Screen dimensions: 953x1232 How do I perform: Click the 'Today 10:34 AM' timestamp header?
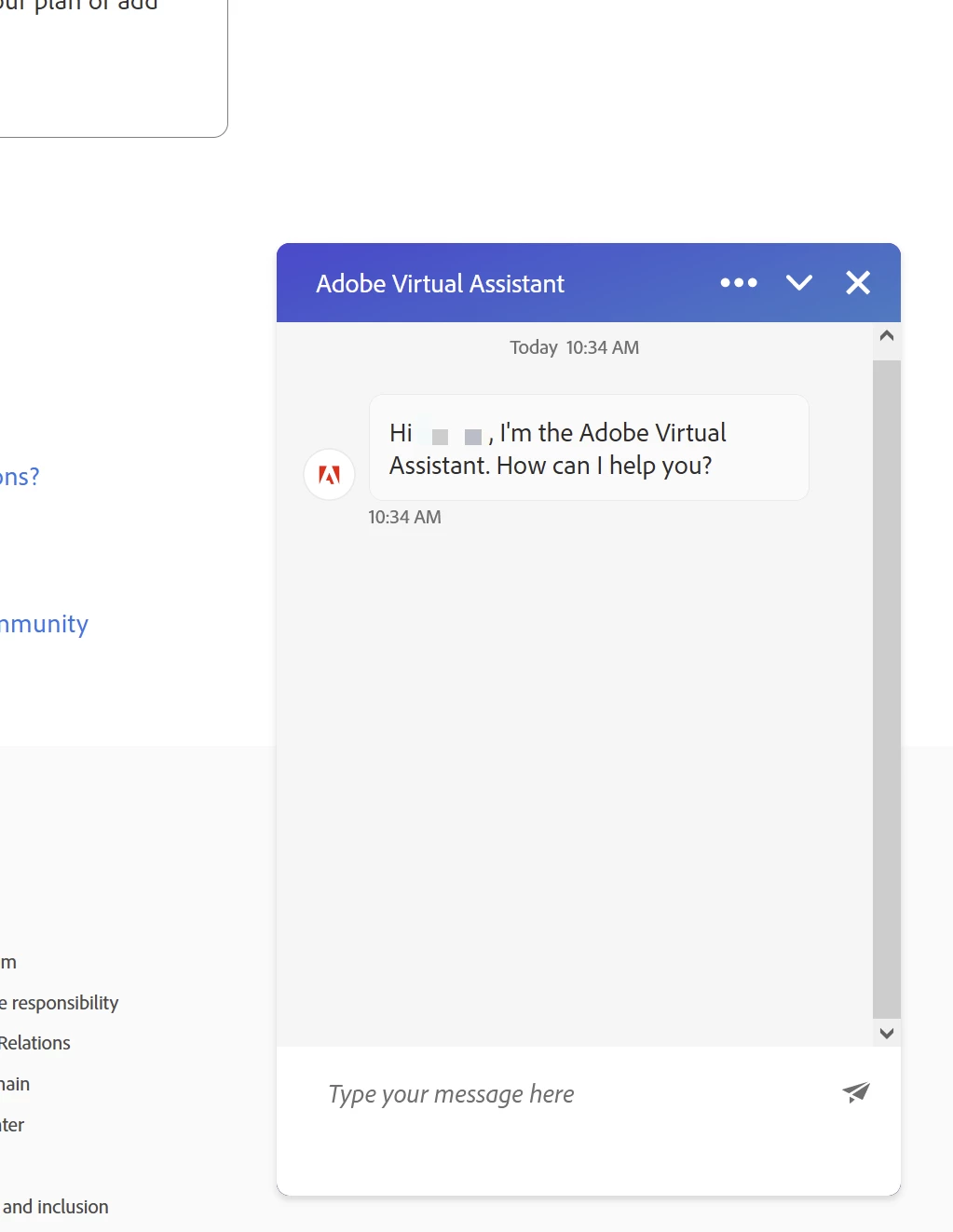(575, 347)
